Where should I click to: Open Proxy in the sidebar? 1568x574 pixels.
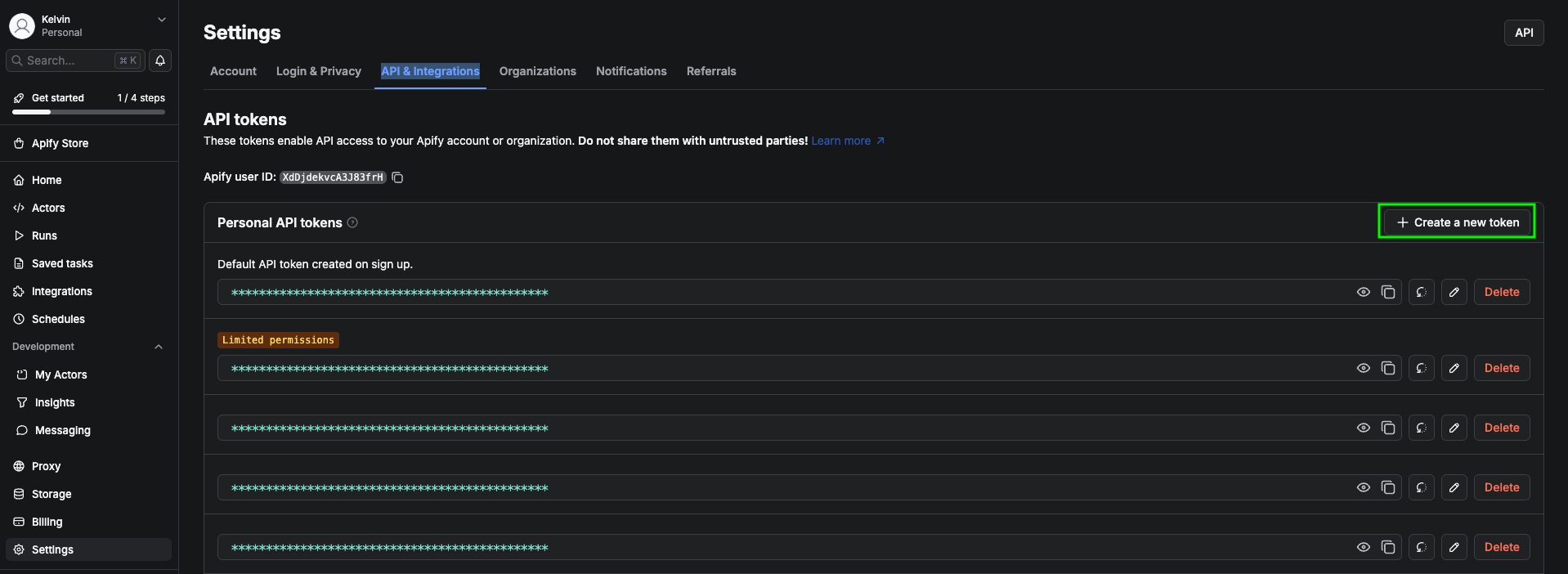[89, 466]
